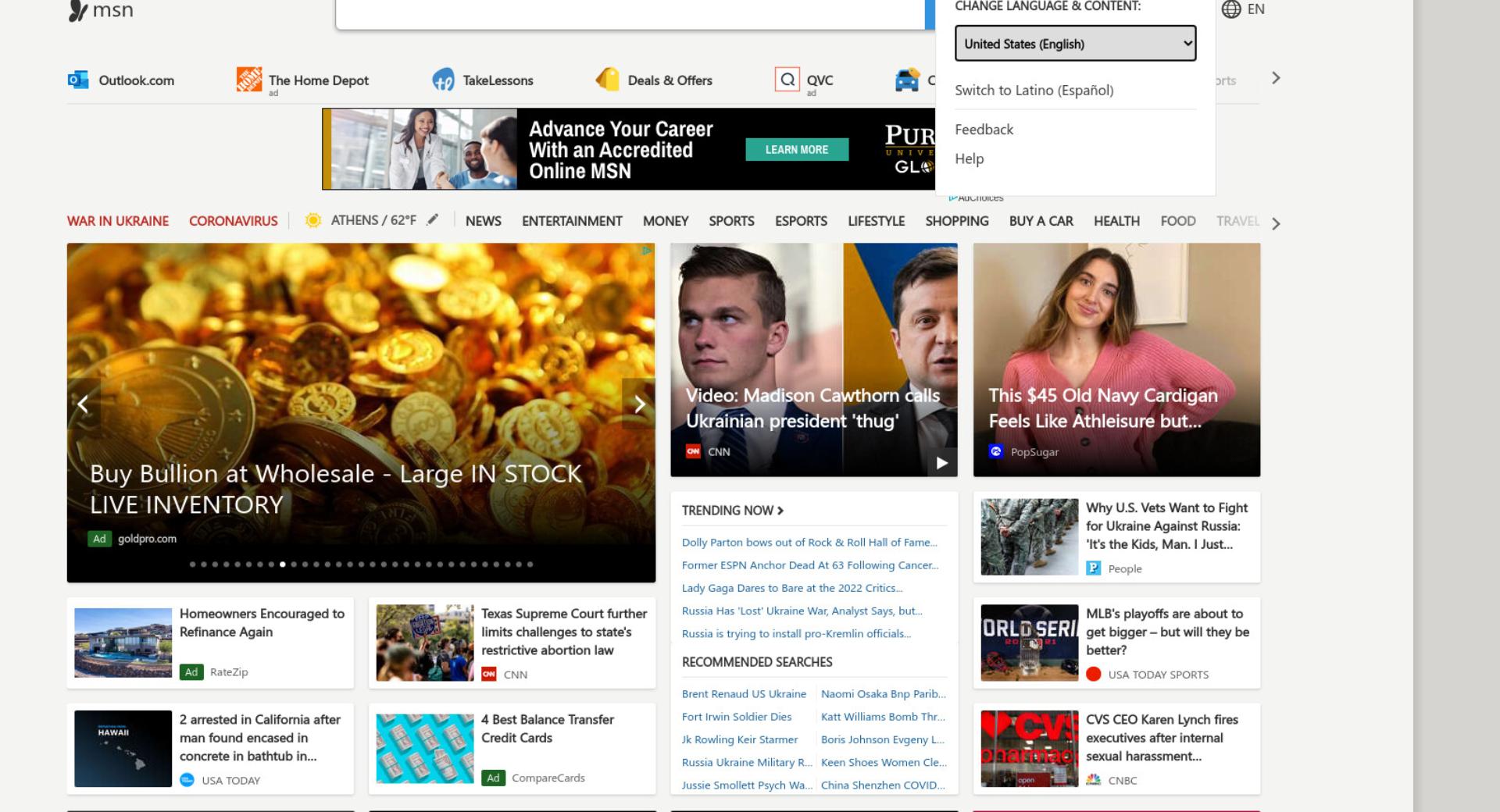The width and height of the screenshot is (1500, 812).
Task: Open the HEALTH tab
Action: [1116, 221]
